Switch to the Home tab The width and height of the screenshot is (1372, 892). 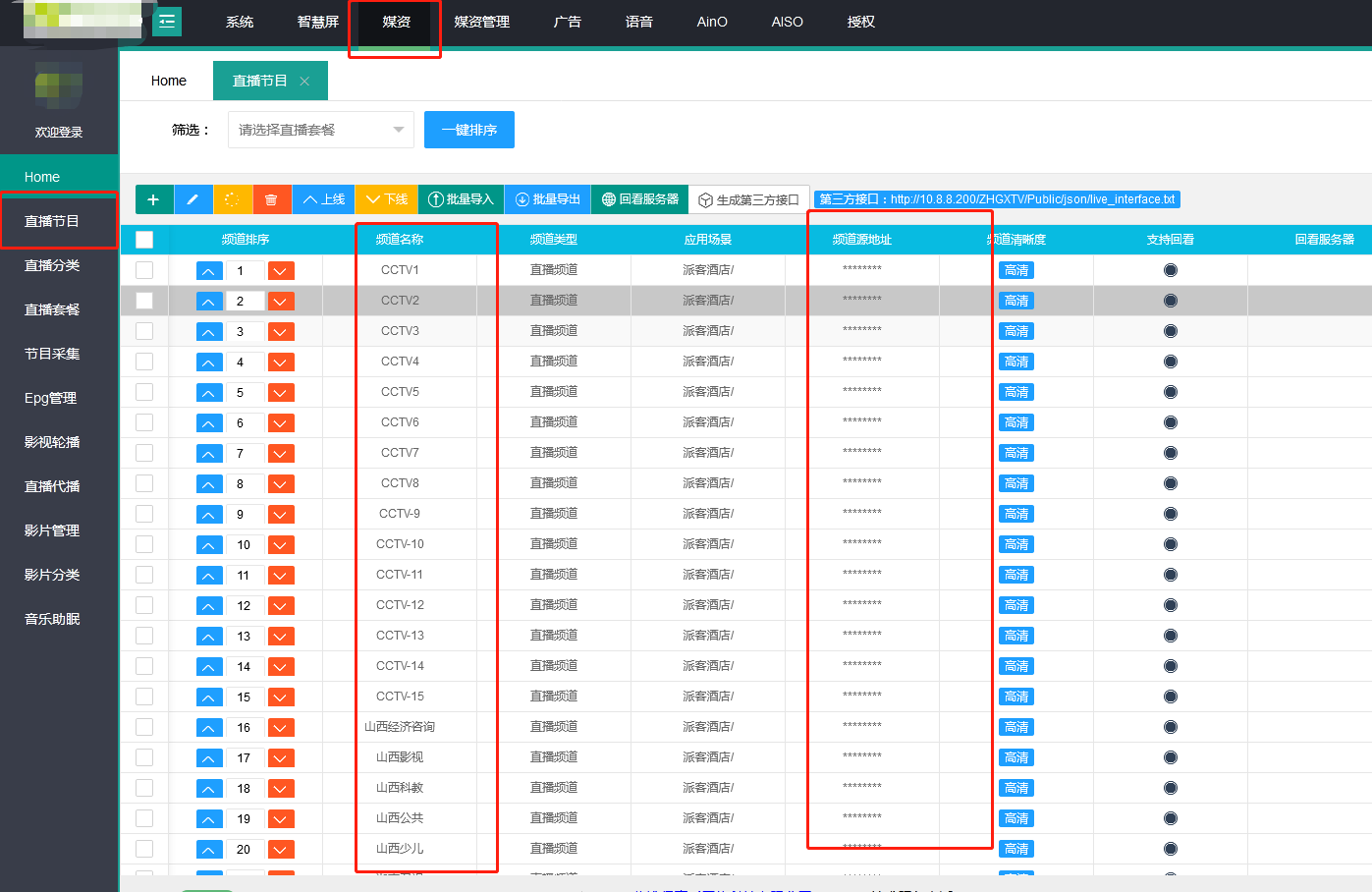[x=168, y=81]
